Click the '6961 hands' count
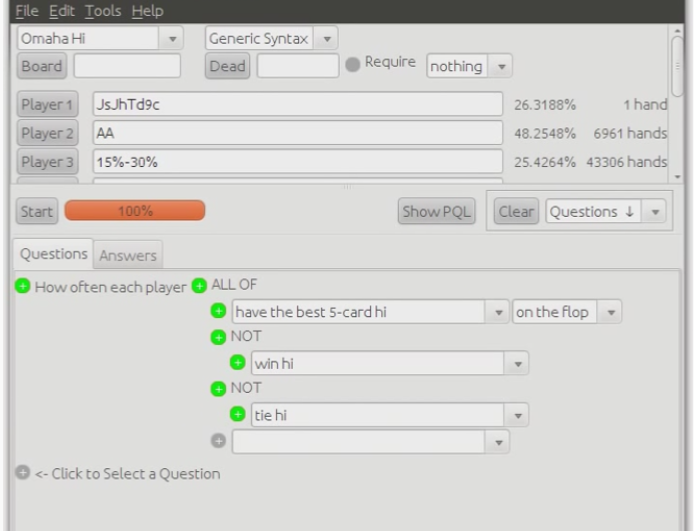 [630, 133]
